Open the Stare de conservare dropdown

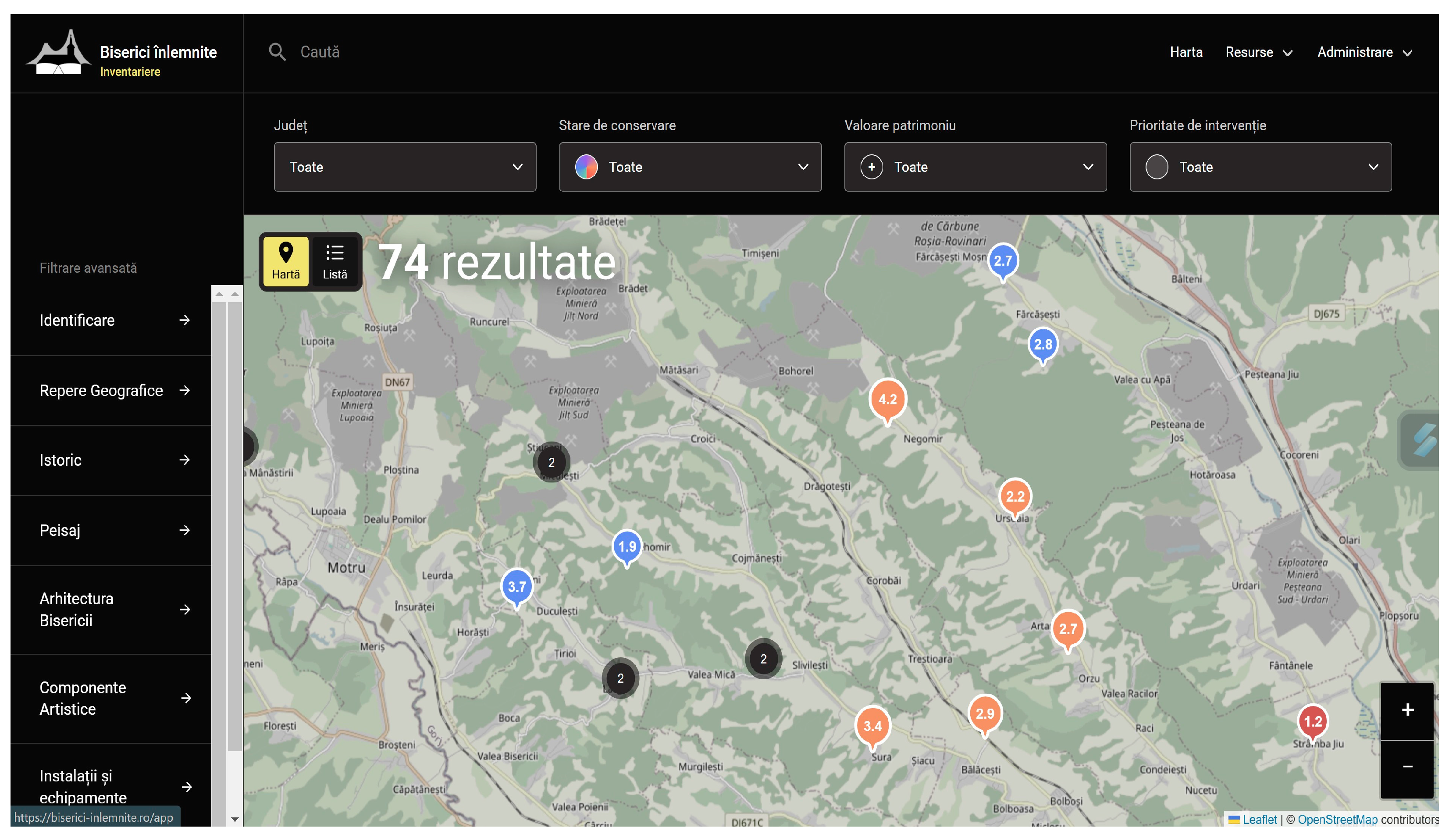[x=690, y=167]
